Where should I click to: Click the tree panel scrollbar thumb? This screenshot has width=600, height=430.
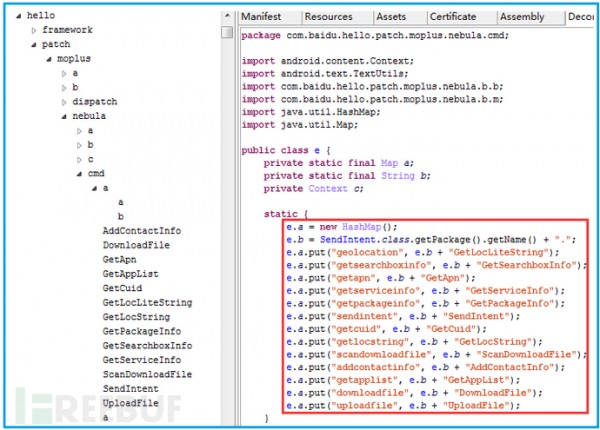(227, 32)
